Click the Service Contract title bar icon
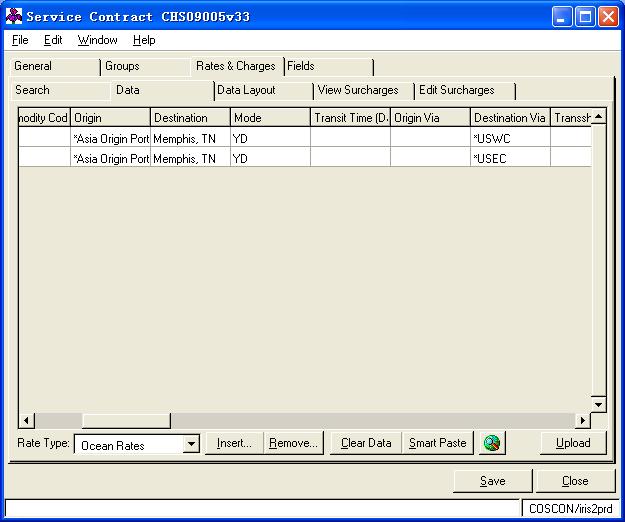The image size is (625, 522). click(14, 16)
